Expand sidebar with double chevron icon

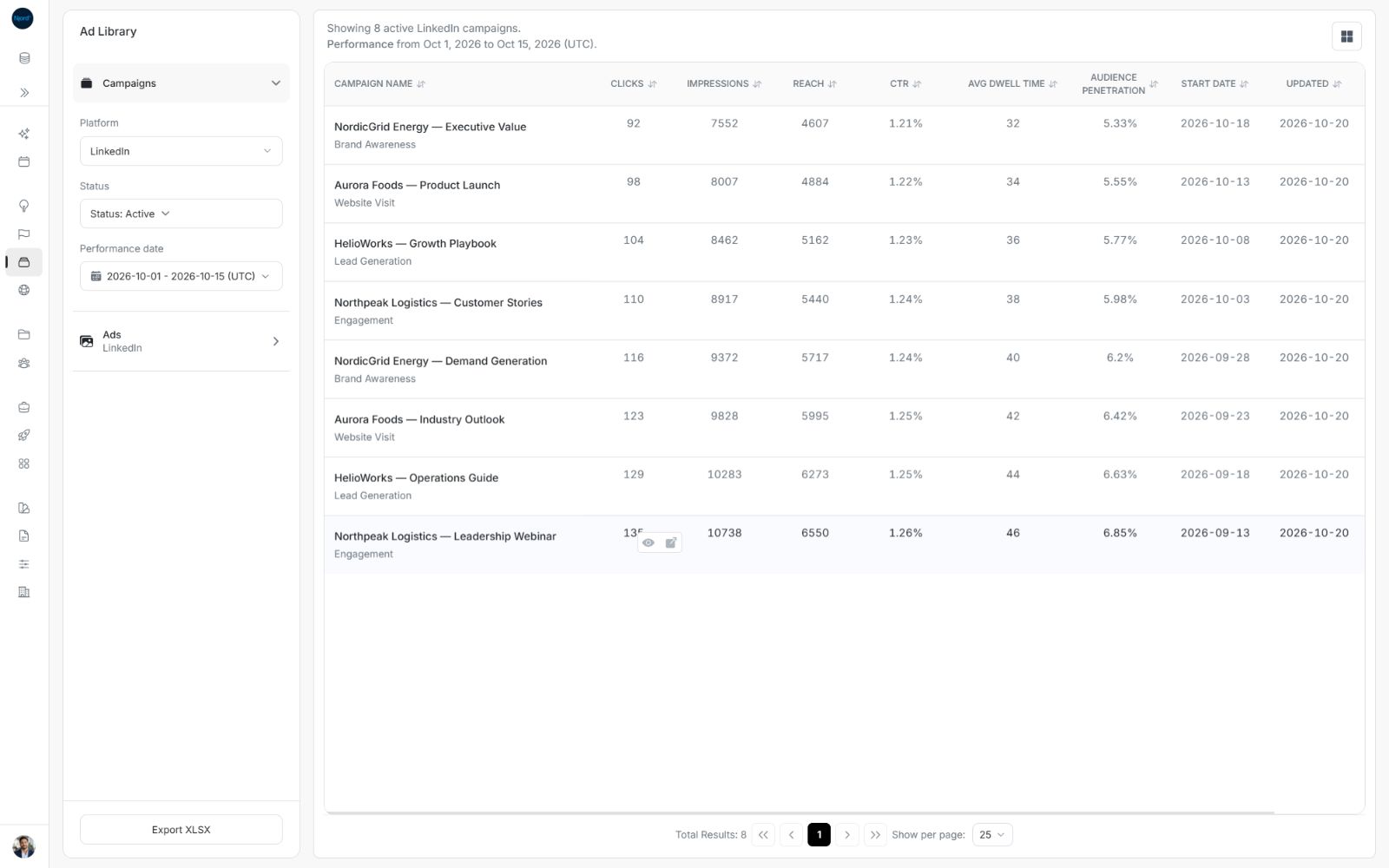point(24,92)
